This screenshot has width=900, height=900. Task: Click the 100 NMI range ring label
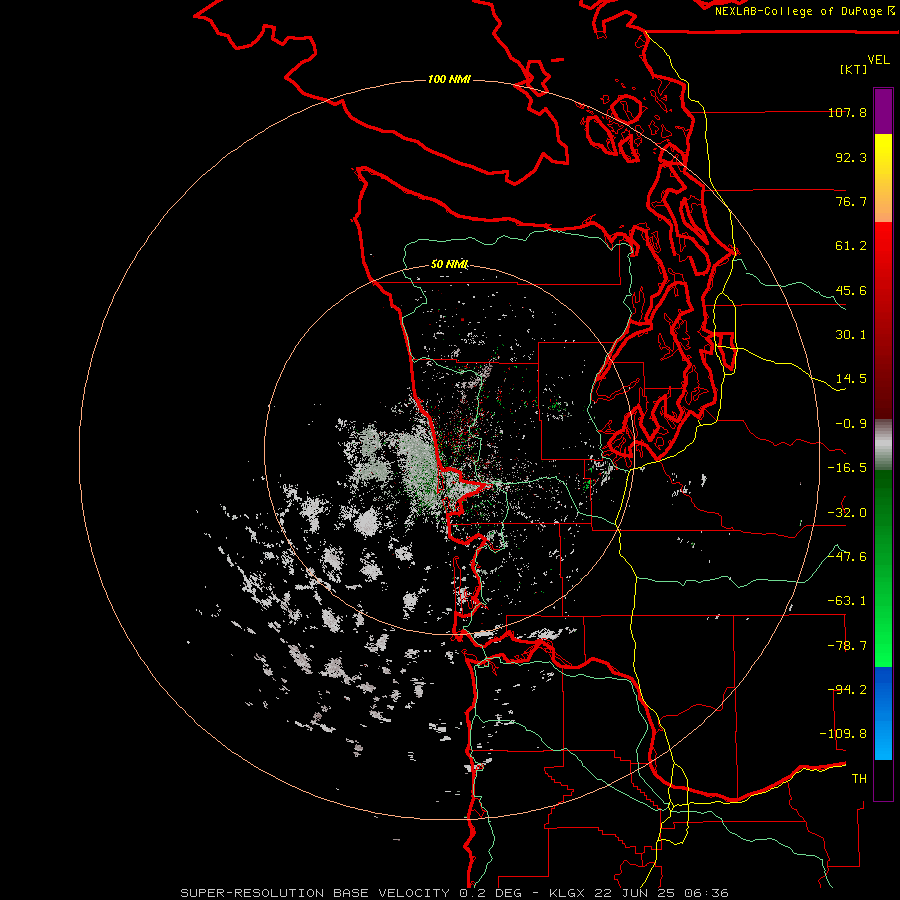pyautogui.click(x=449, y=79)
